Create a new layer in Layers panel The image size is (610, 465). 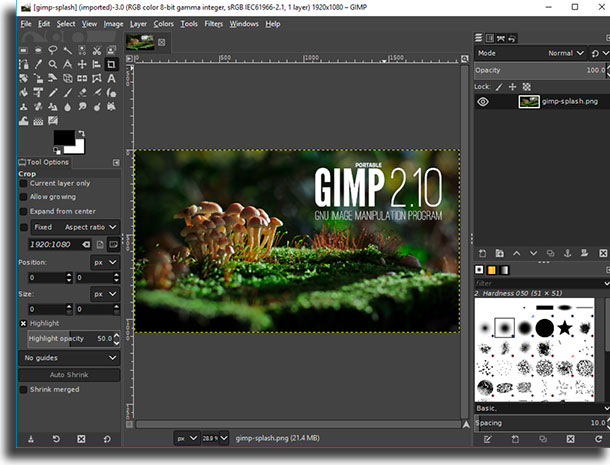[482, 253]
